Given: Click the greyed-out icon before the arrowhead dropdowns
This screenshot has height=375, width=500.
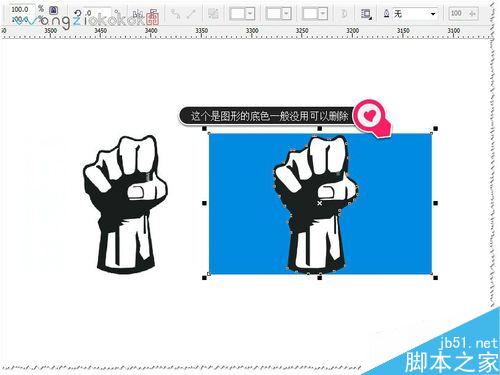Looking at the screenshot, I should pyautogui.click(x=213, y=14).
